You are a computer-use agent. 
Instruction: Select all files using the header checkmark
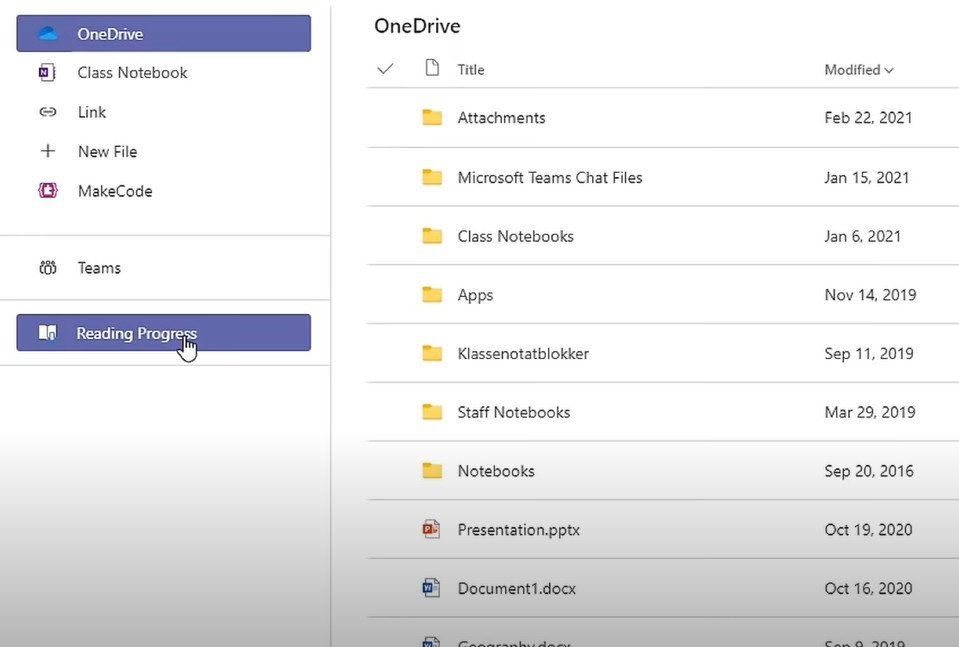click(385, 69)
